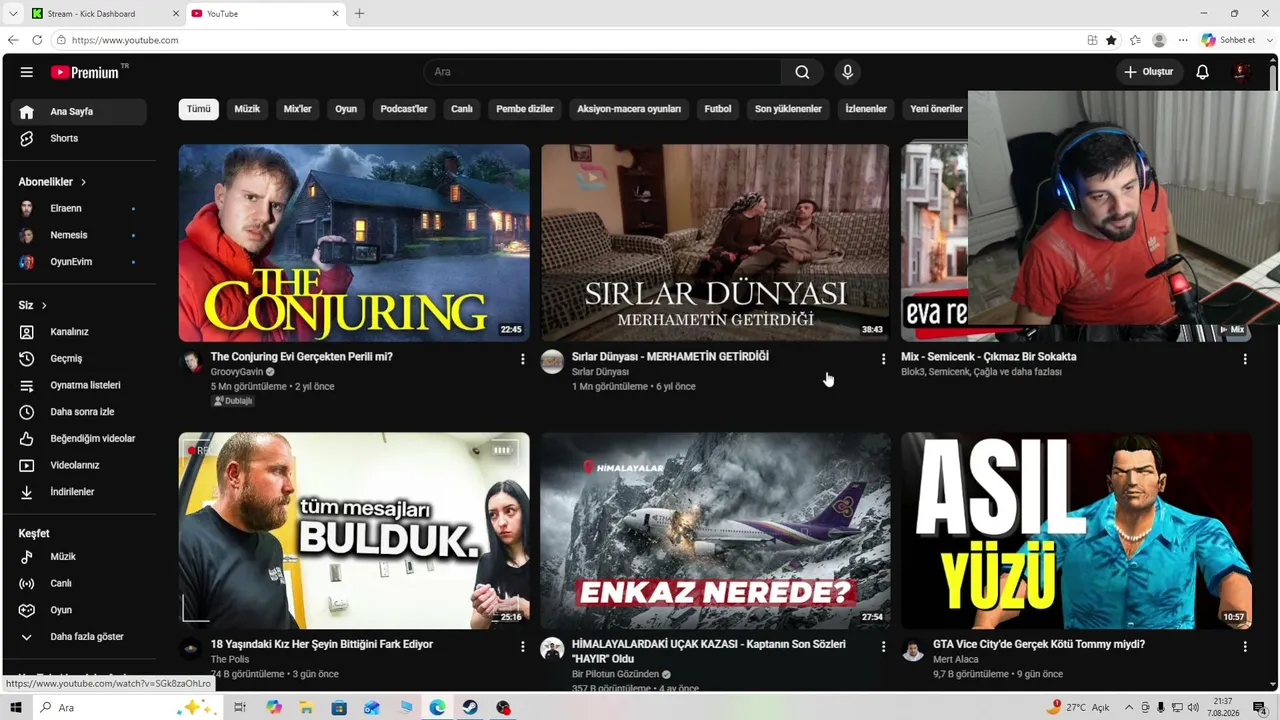Select the Aksiyon-macera oyunları chip
1280x720 pixels.
tap(629, 109)
